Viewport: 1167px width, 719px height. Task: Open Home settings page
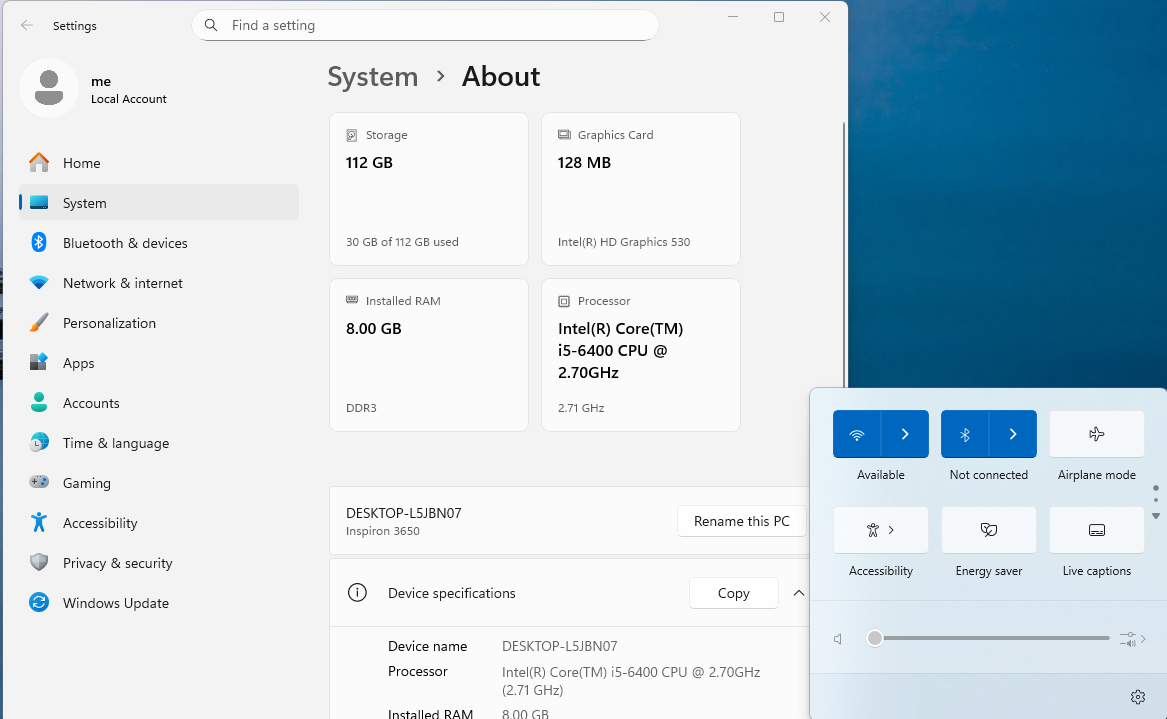pos(159,162)
